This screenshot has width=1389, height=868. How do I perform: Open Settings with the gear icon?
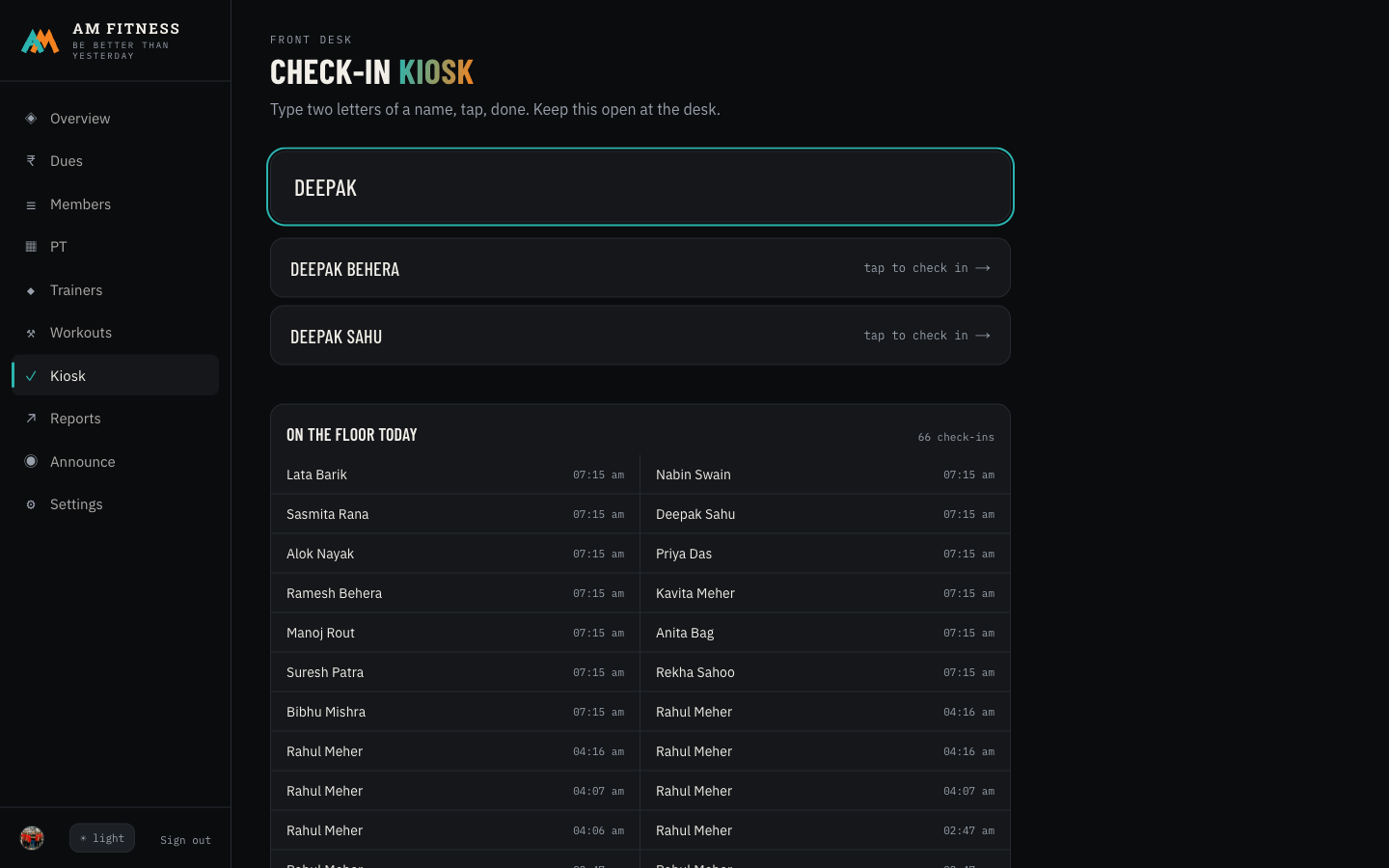pyautogui.click(x=31, y=504)
